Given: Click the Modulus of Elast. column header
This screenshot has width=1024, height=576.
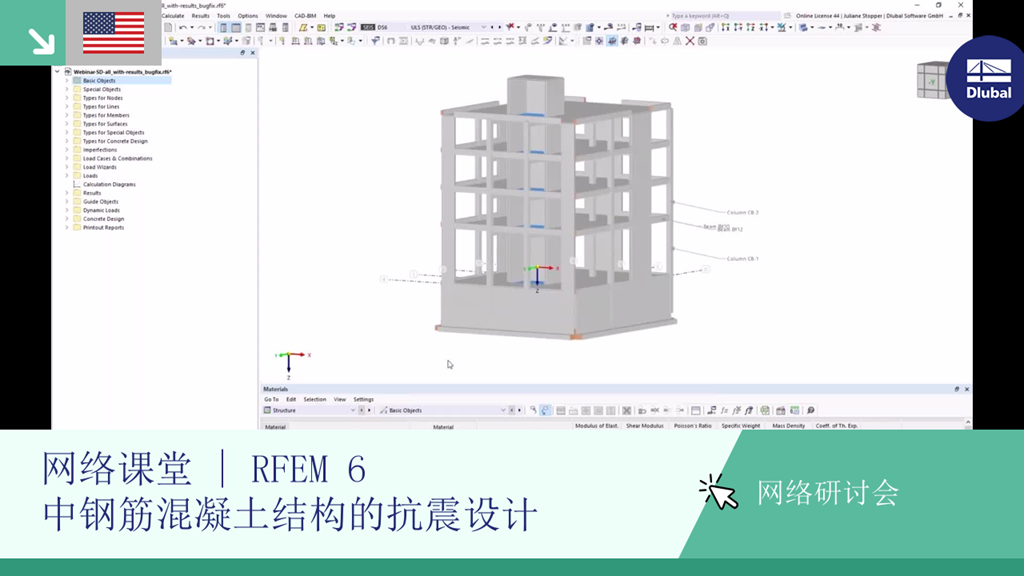Looking at the screenshot, I should tap(596, 426).
